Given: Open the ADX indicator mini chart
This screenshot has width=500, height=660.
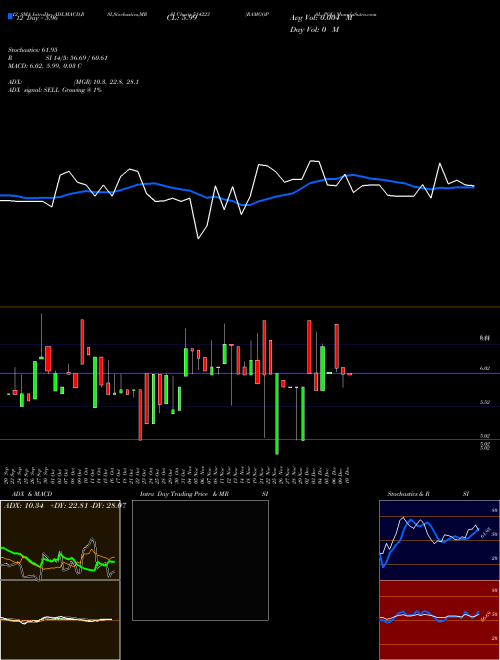Looking at the screenshot, I should (x=60, y=540).
